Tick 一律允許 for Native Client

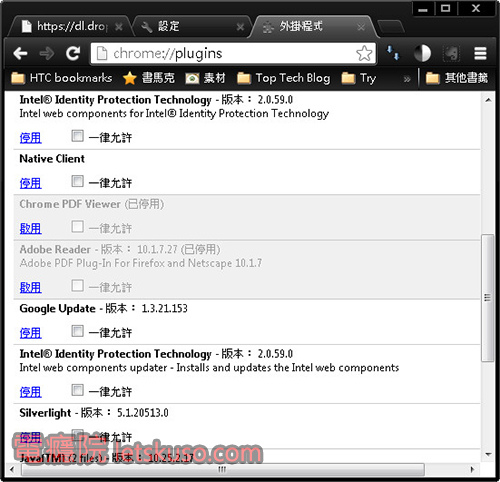point(77,181)
